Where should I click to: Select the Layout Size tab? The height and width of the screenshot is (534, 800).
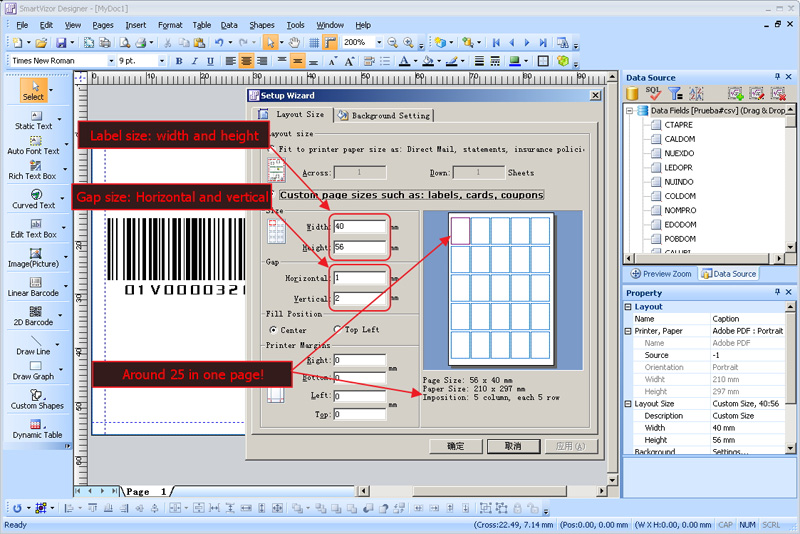[292, 114]
